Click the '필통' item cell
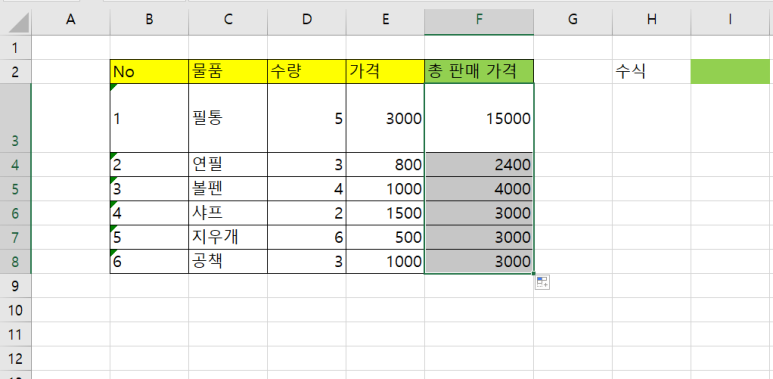This screenshot has height=379, width=773. [228, 118]
